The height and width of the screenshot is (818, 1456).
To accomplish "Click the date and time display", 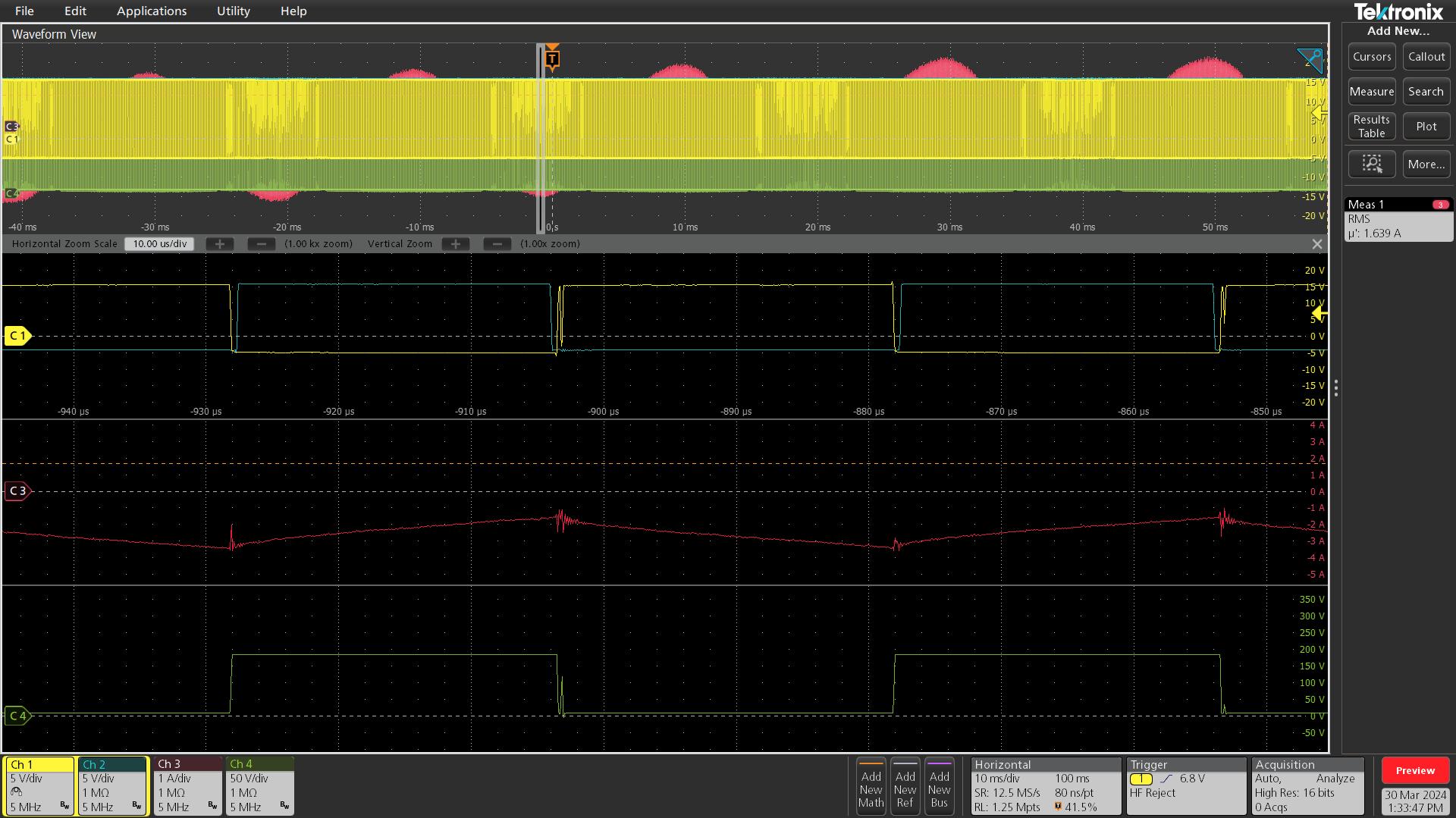I will click(x=1415, y=801).
